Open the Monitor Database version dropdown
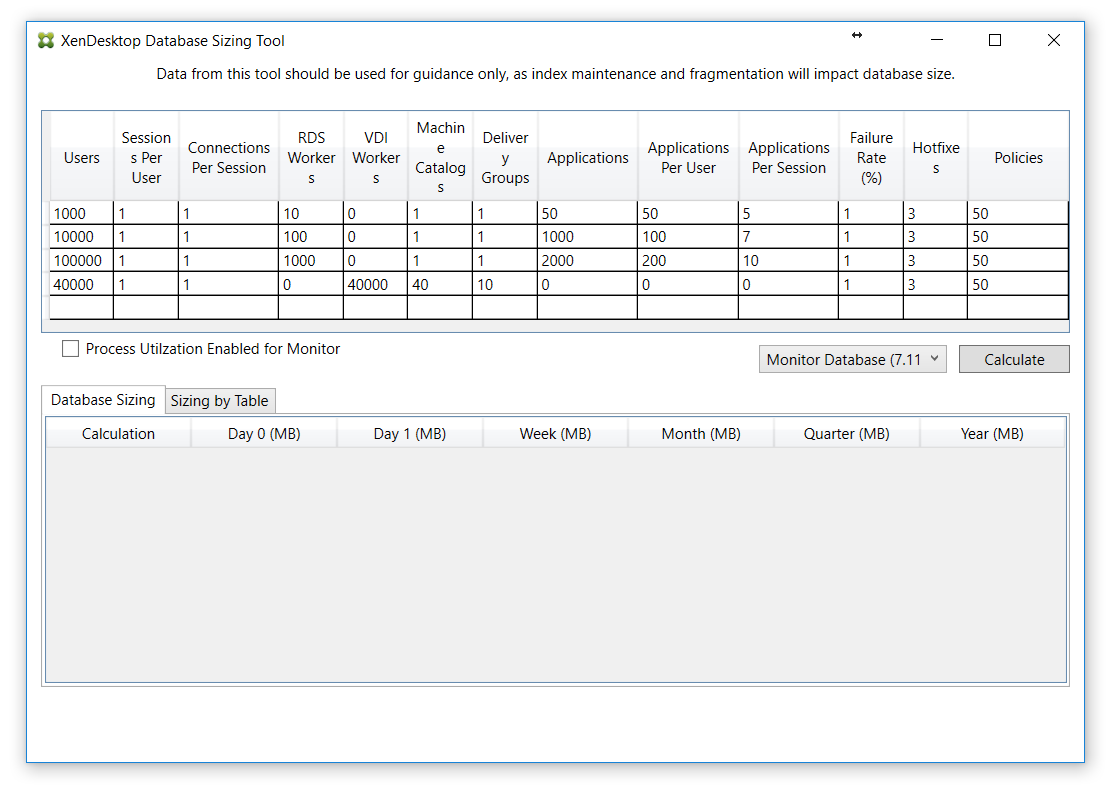The width and height of the screenshot is (1111, 790). pyautogui.click(x=852, y=359)
